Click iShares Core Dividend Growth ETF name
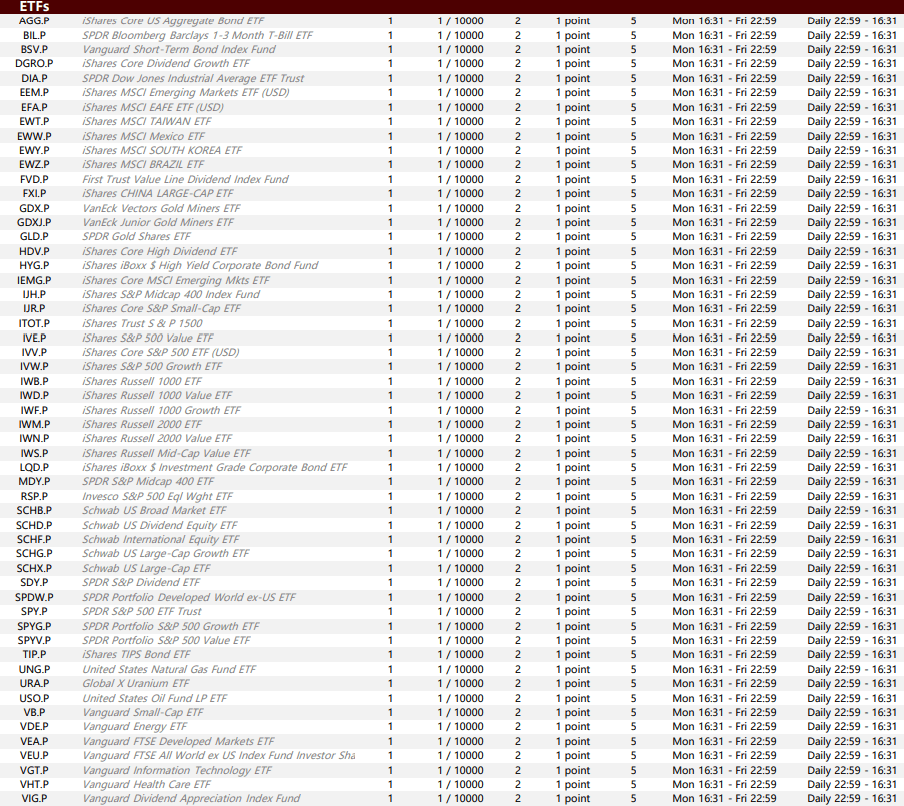The image size is (904, 806). tap(166, 63)
